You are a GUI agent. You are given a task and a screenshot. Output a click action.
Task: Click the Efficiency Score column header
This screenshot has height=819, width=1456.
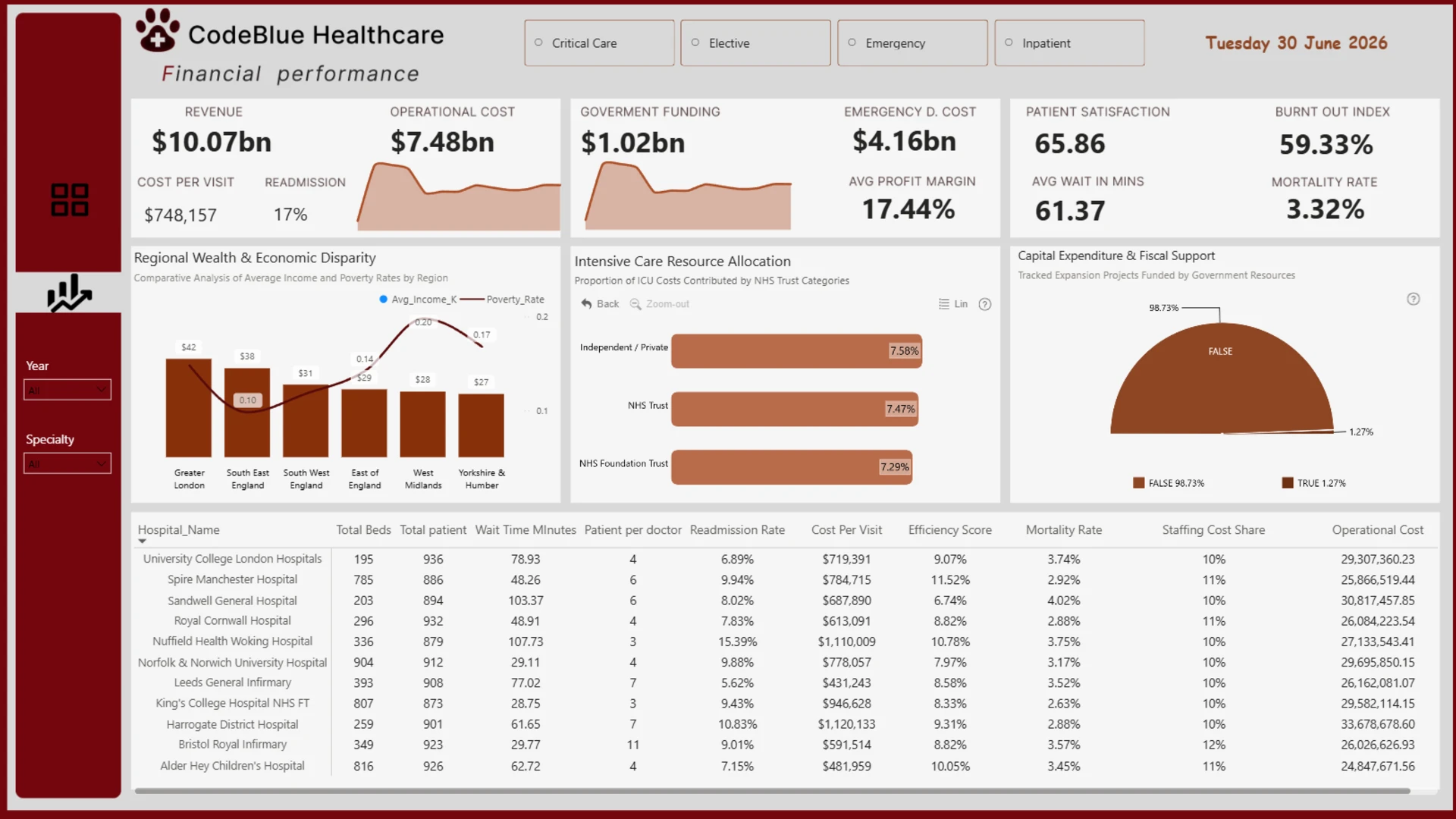coord(950,530)
